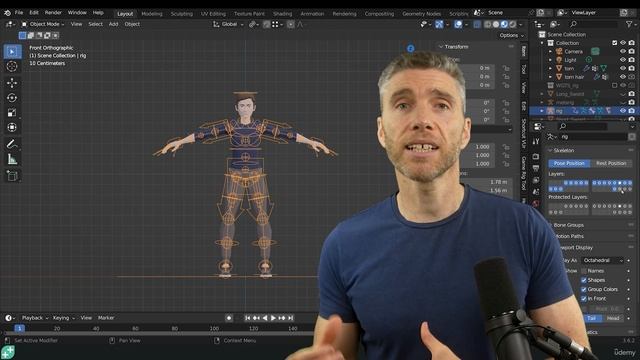Open the Octahedral display type dropdown

click(602, 260)
